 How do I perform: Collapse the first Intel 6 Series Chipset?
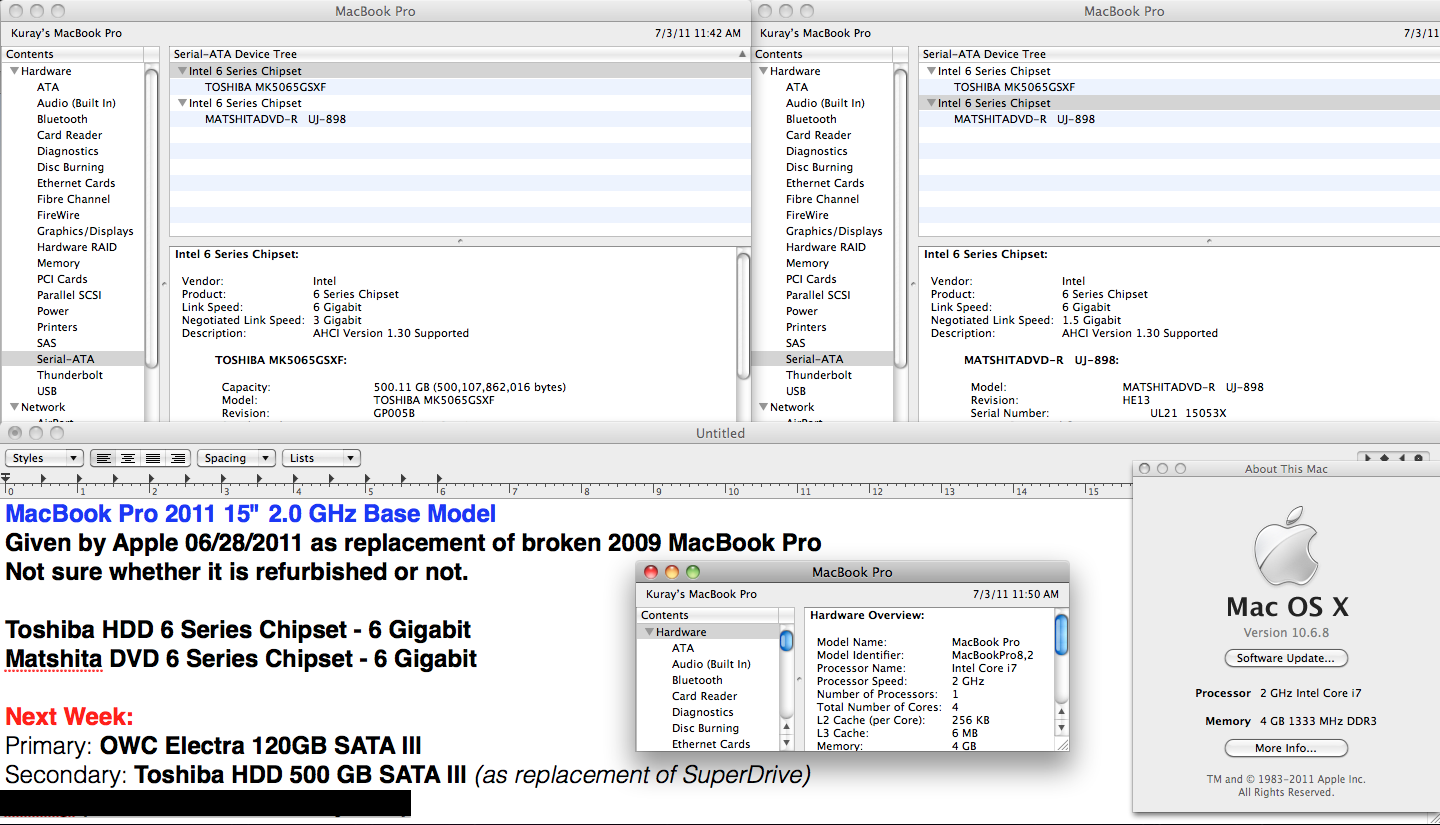click(x=182, y=71)
